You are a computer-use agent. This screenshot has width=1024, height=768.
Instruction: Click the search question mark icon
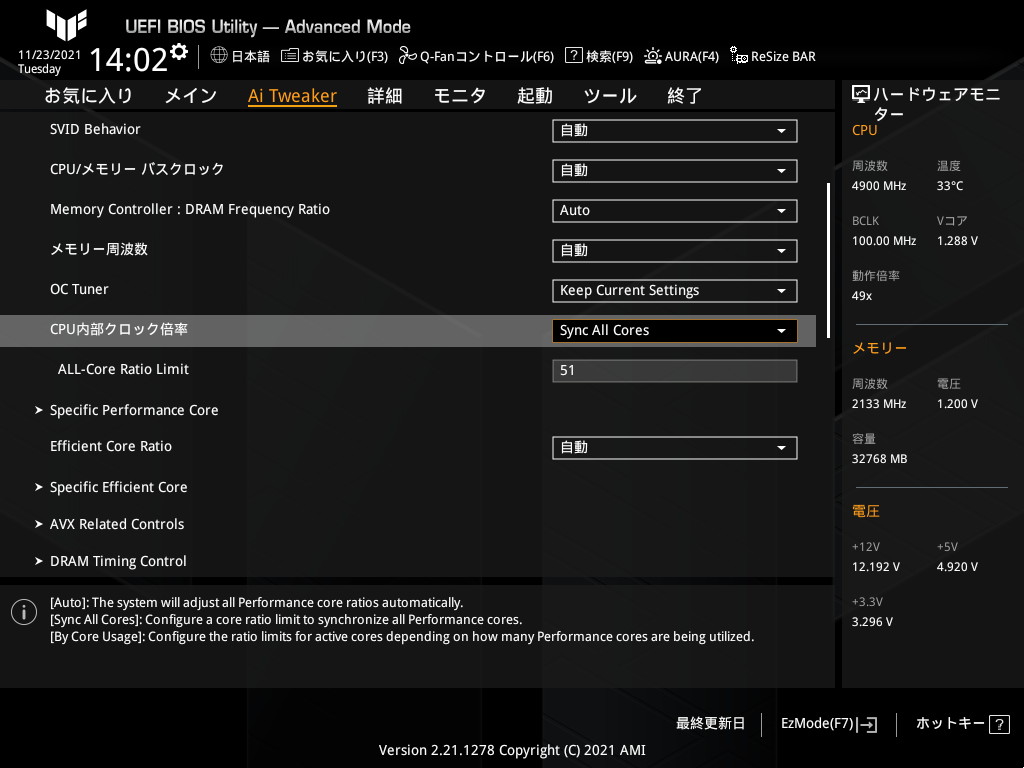(573, 56)
